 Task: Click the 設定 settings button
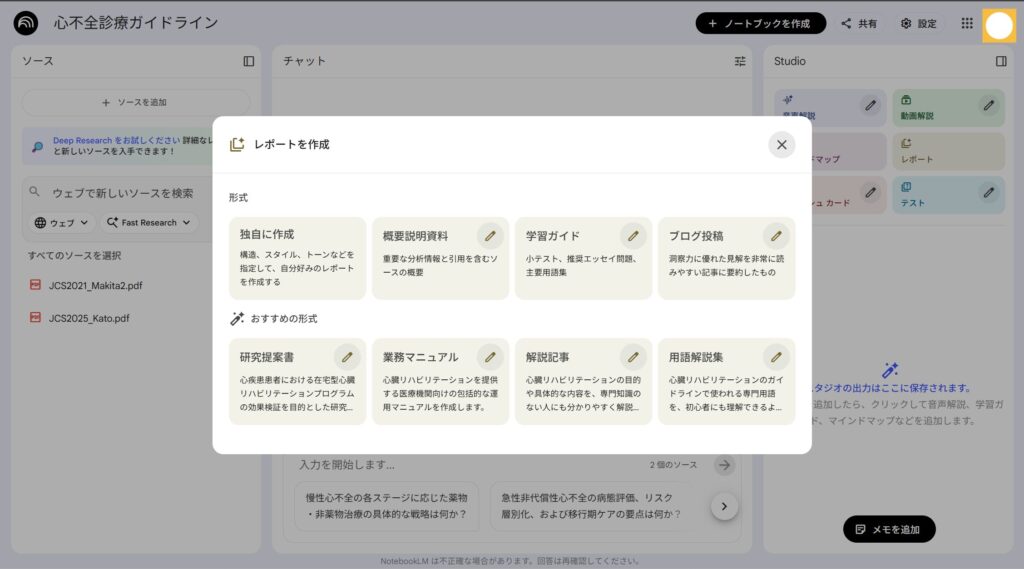918,23
